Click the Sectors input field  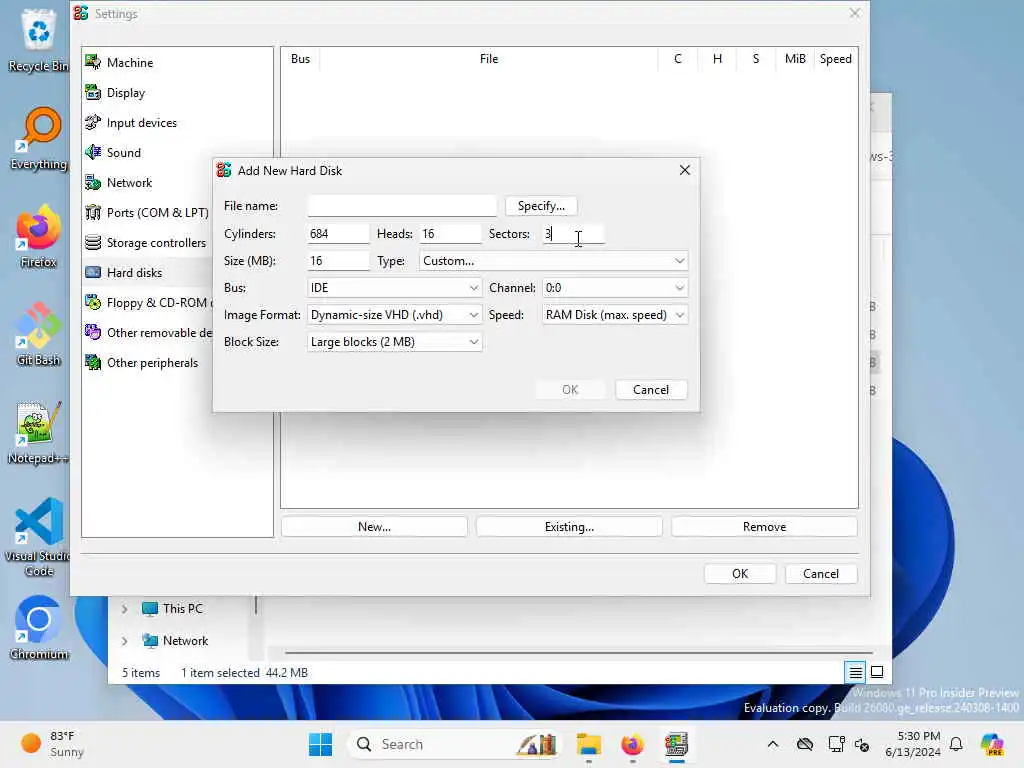point(573,234)
